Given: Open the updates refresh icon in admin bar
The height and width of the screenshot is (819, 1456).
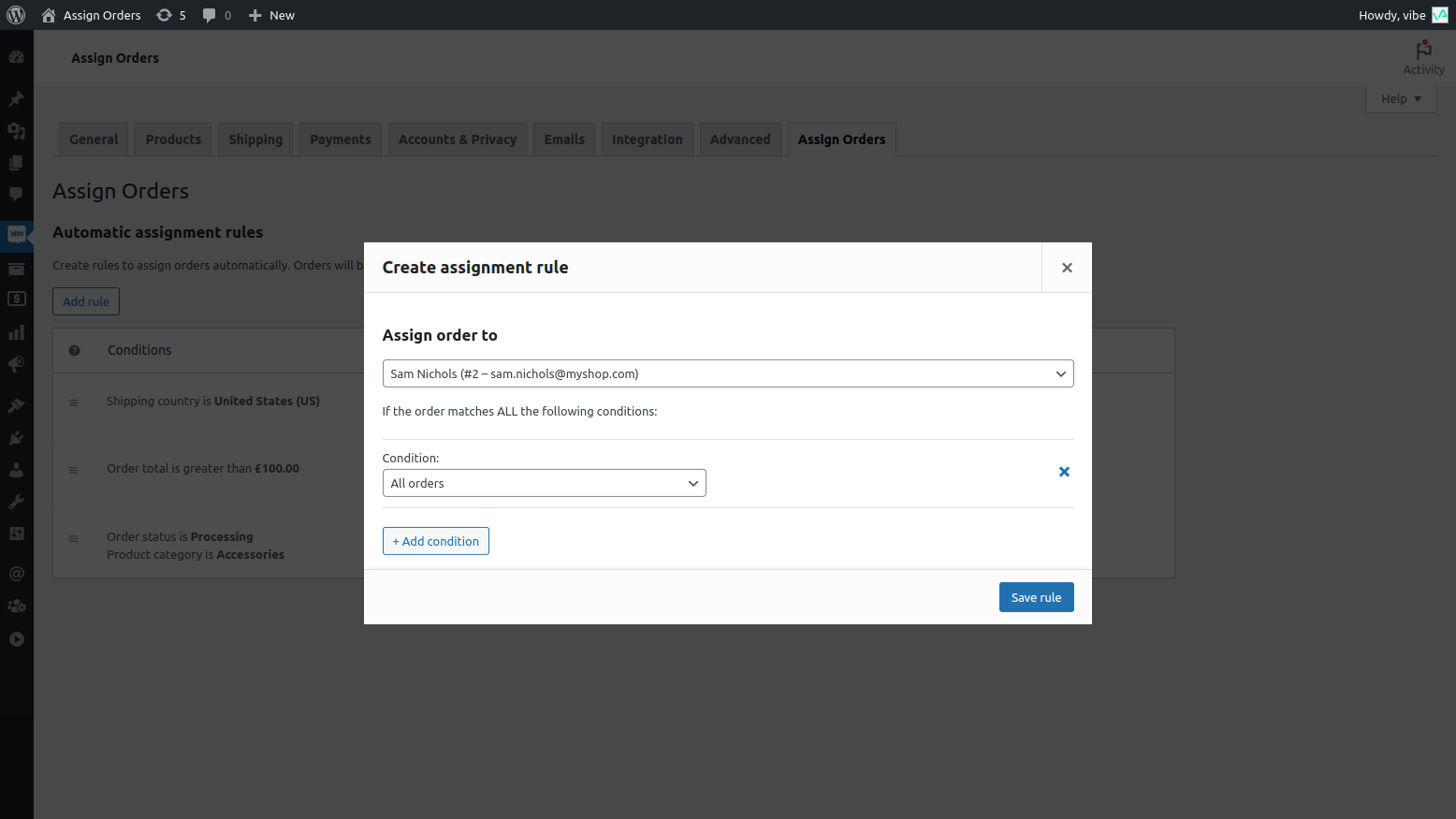Looking at the screenshot, I should coord(165,15).
